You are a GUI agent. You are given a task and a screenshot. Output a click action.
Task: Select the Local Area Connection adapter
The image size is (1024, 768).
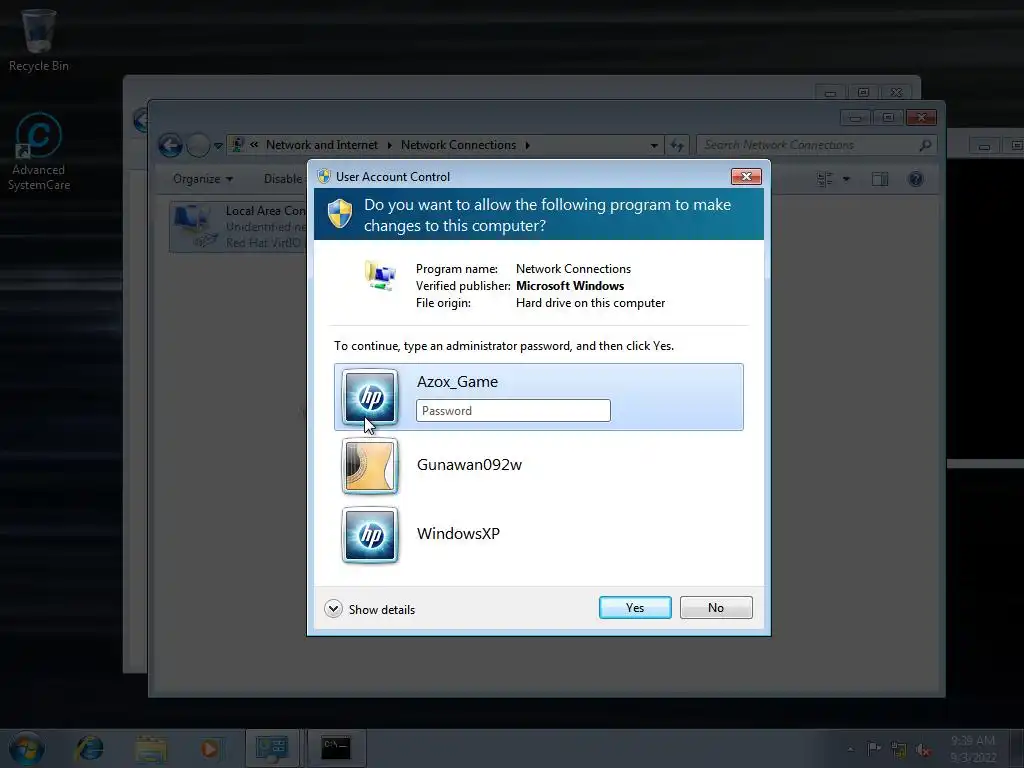[238, 227]
